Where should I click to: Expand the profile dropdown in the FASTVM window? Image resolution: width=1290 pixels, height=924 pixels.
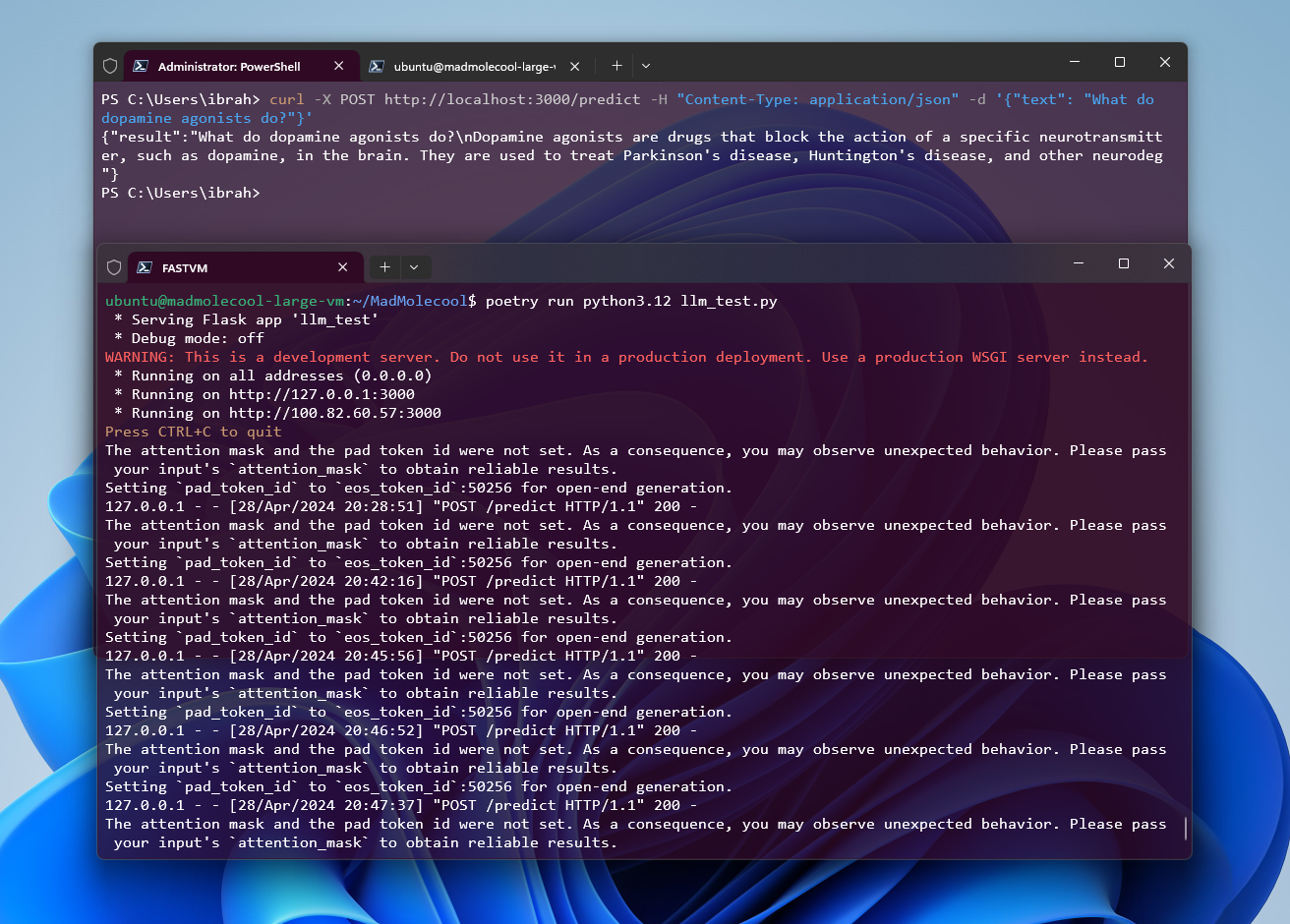click(x=414, y=267)
